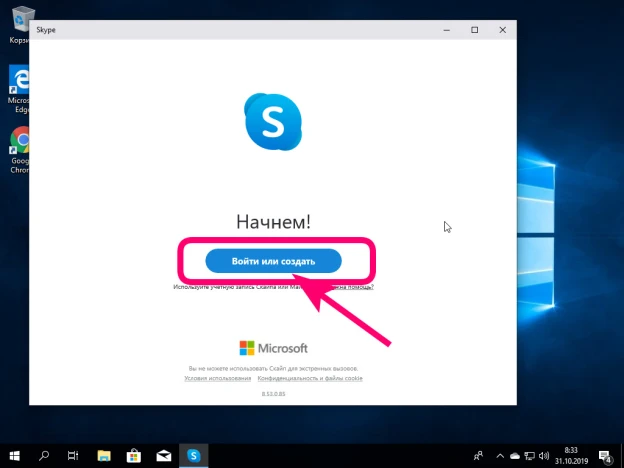Open taskbar search magnifier
The width and height of the screenshot is (624, 468).
pyautogui.click(x=44, y=456)
